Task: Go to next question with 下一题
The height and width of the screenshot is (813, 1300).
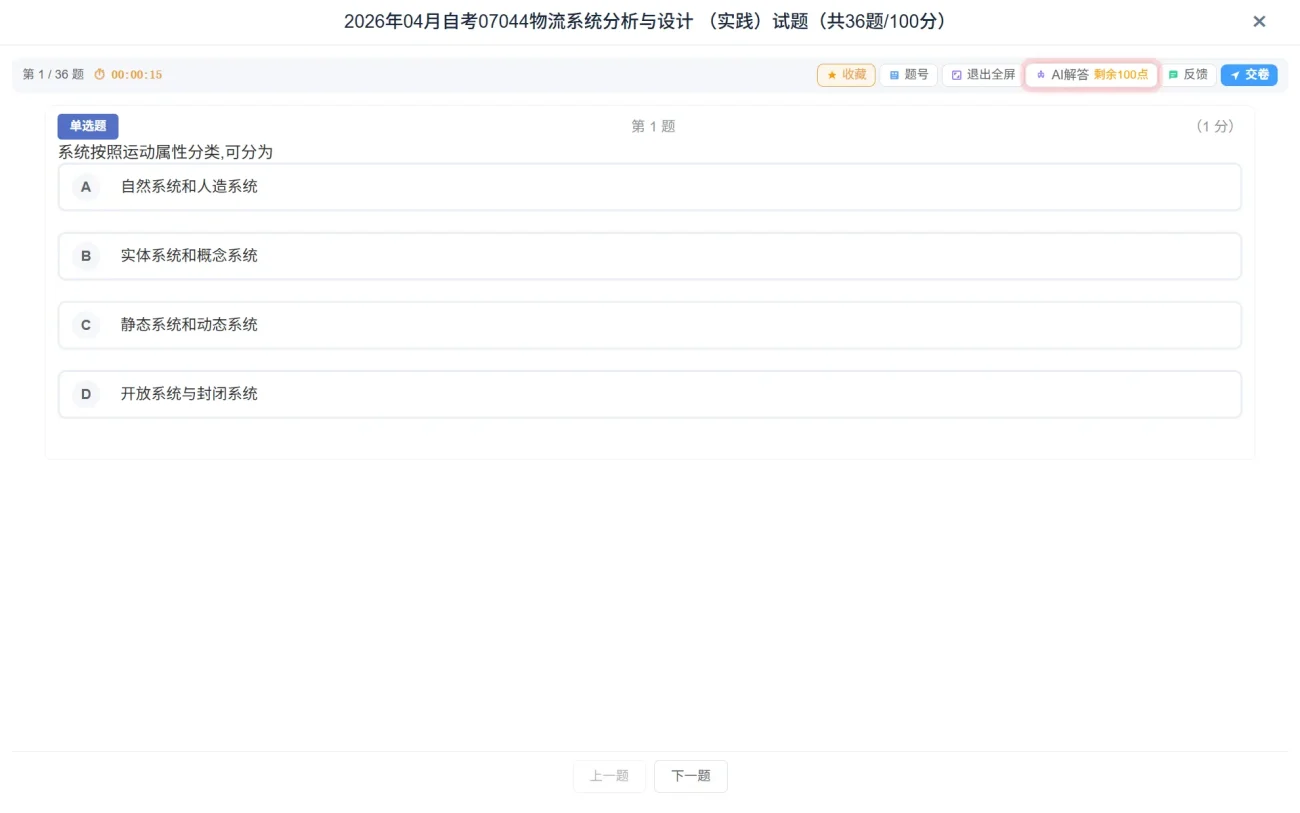Action: click(x=690, y=776)
